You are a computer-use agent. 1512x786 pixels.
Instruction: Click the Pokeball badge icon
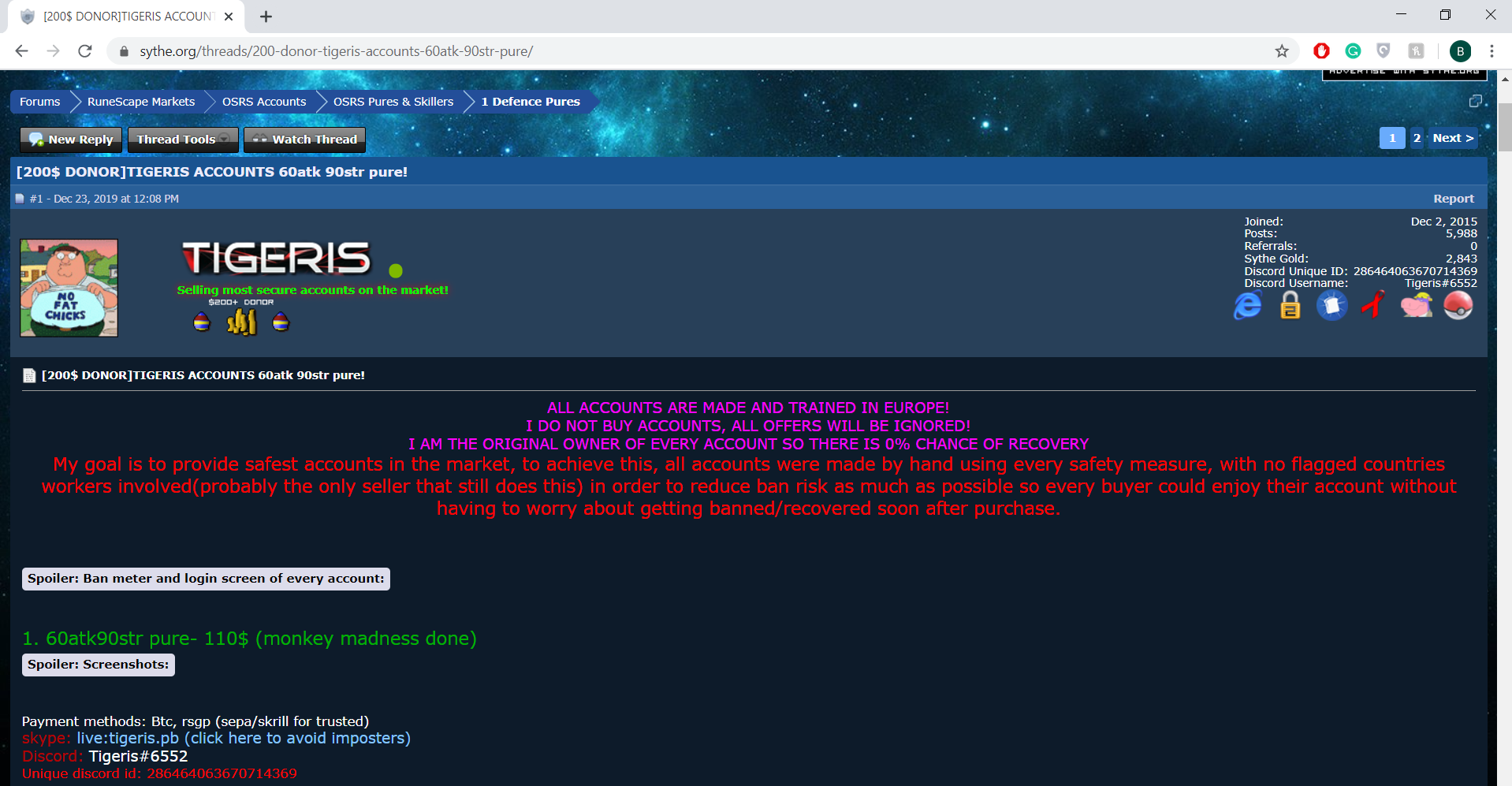pos(1458,305)
